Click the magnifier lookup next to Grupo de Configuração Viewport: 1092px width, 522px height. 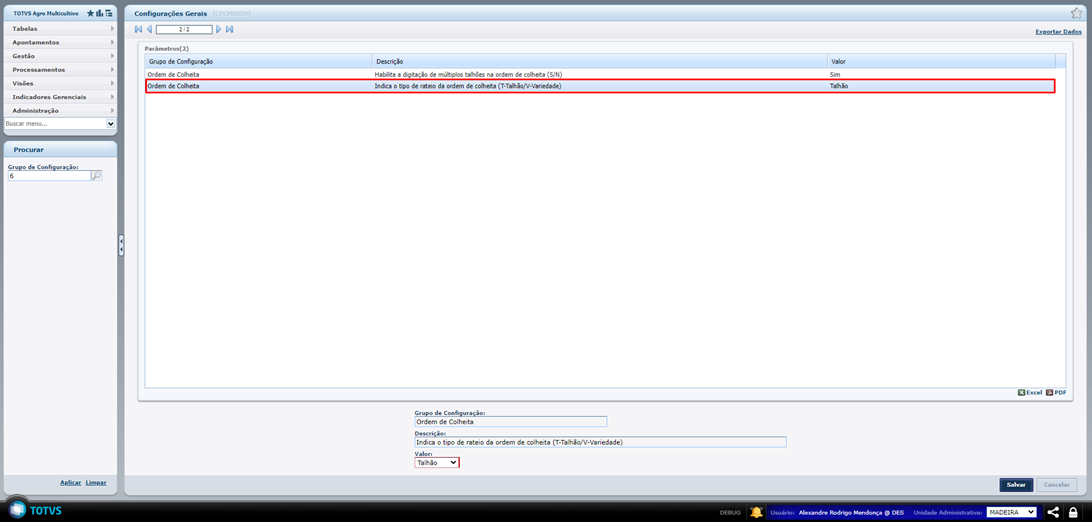(97, 176)
